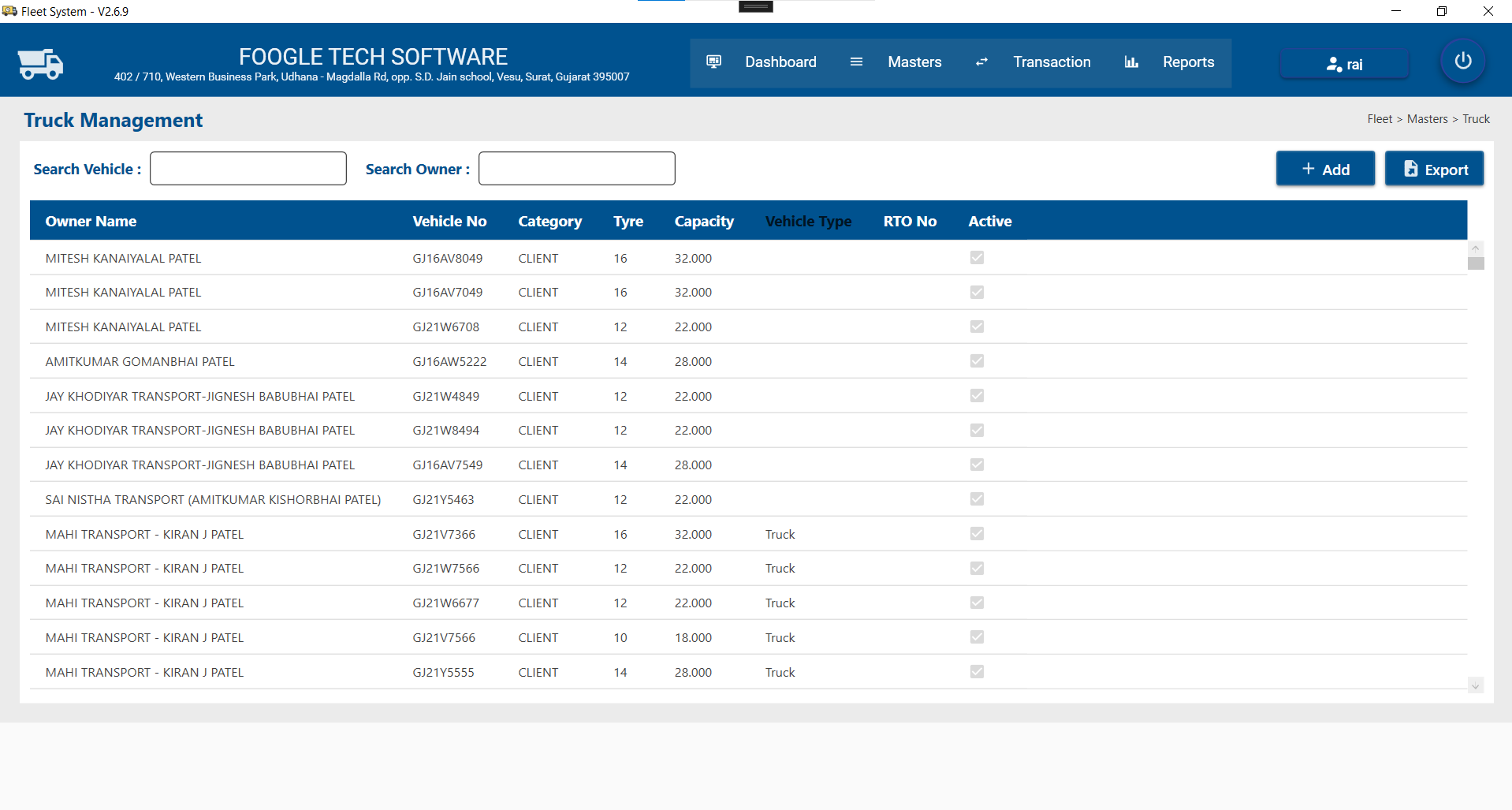Toggle Active checkbox for GJ16AV7549
This screenshot has width=1512, height=810.
coord(977,465)
